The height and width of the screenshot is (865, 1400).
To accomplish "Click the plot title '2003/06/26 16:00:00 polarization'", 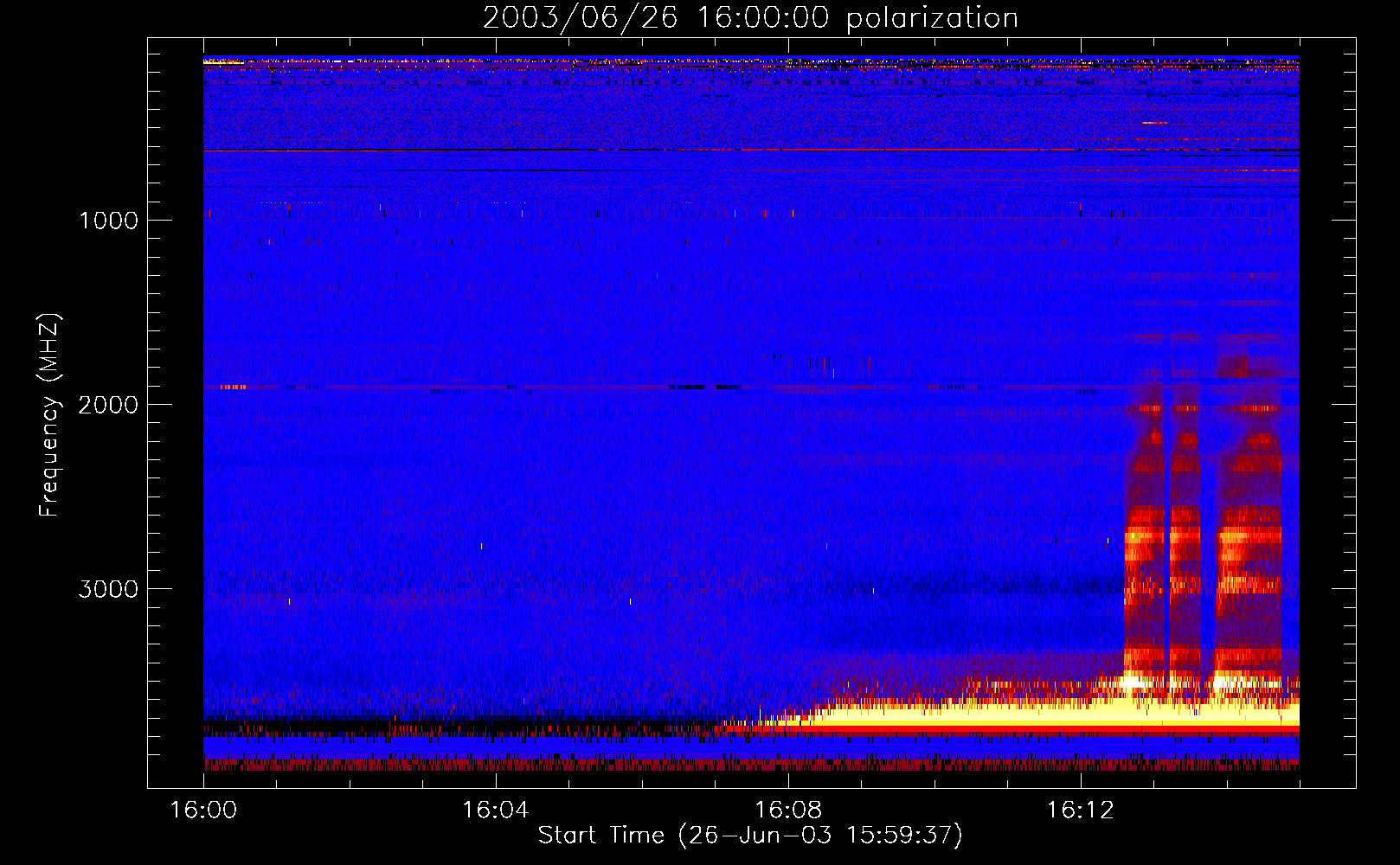I will click(750, 18).
